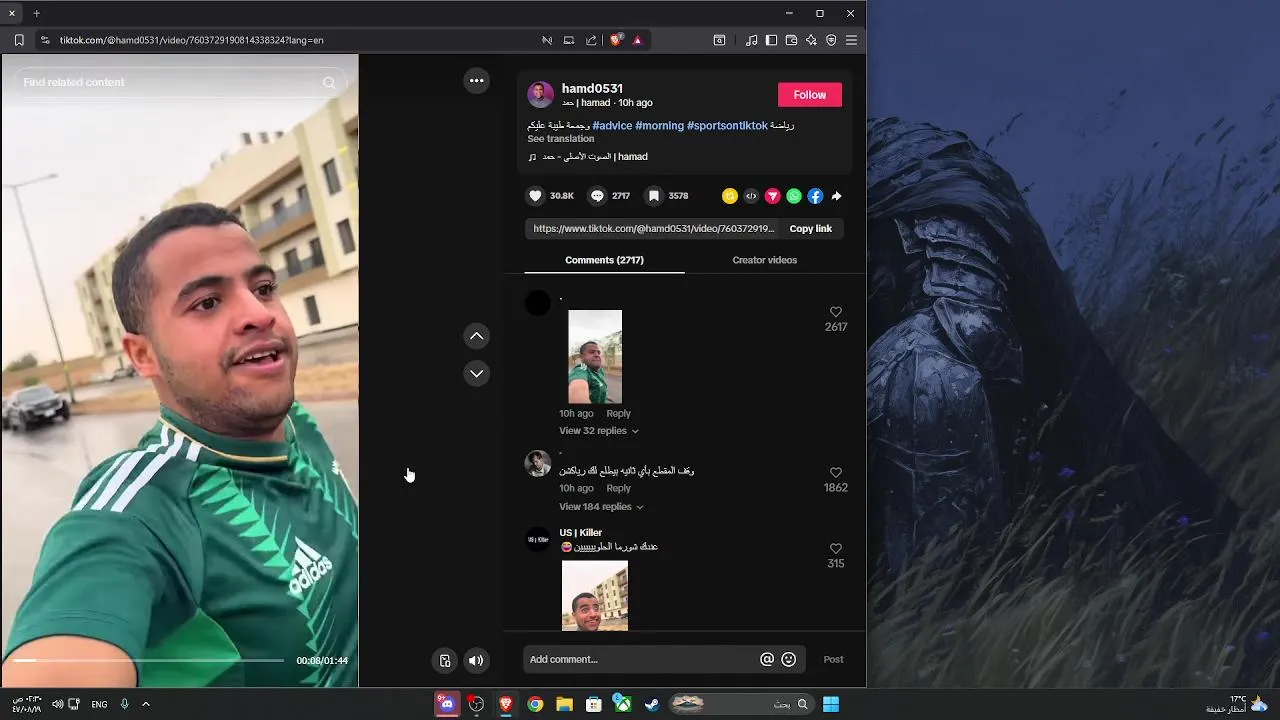This screenshot has width=1280, height=720.
Task: Click the browser address bar URL
Action: click(x=191, y=40)
